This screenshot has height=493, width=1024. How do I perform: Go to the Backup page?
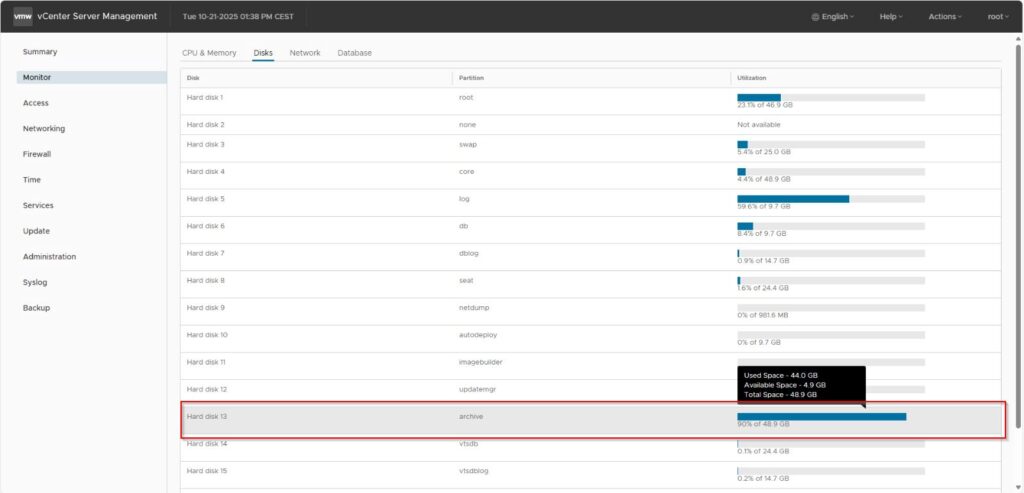pyautogui.click(x=36, y=308)
